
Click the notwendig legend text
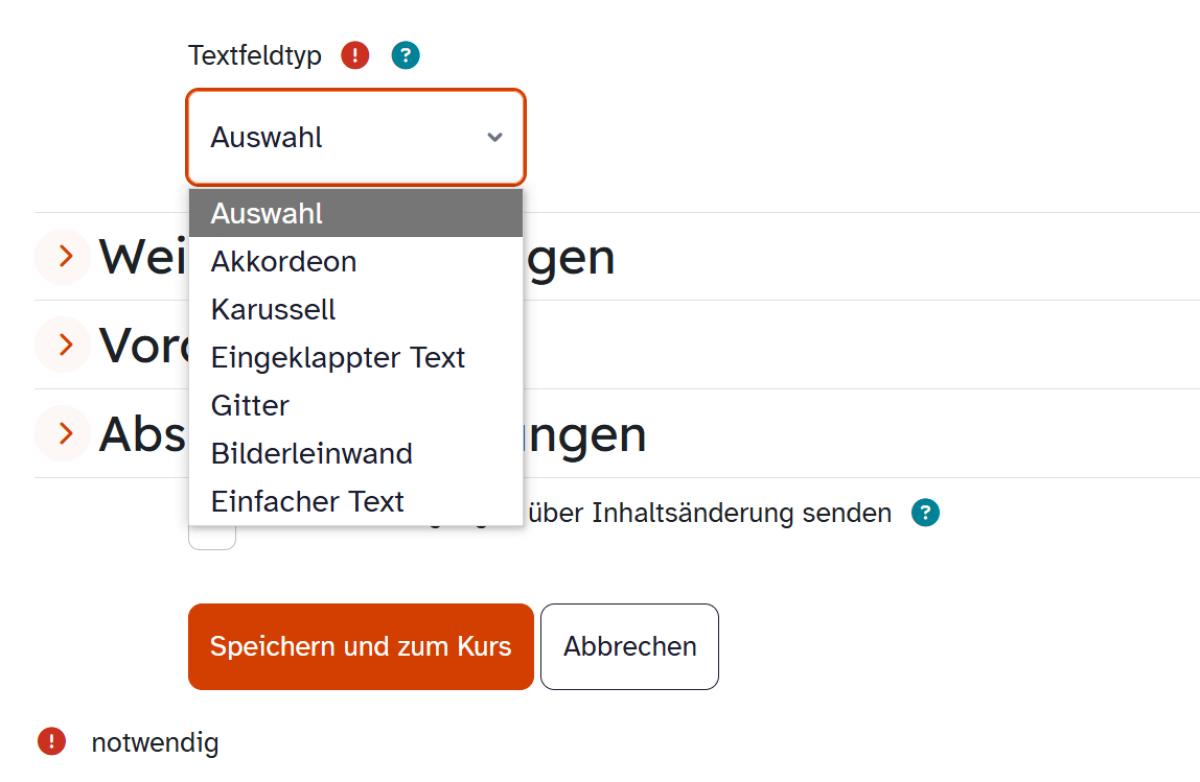coord(155,742)
